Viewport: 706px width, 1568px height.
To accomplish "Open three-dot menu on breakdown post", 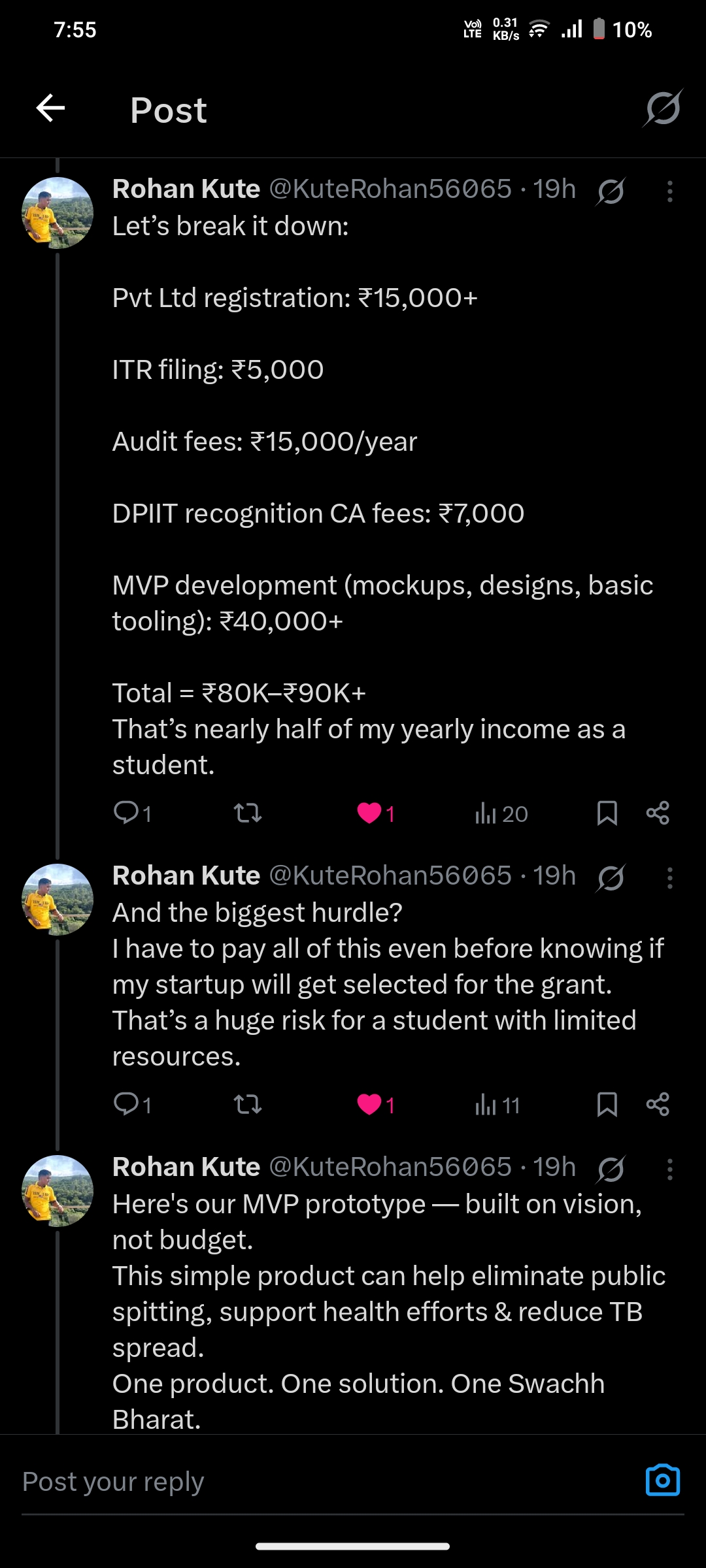I will pos(669,191).
